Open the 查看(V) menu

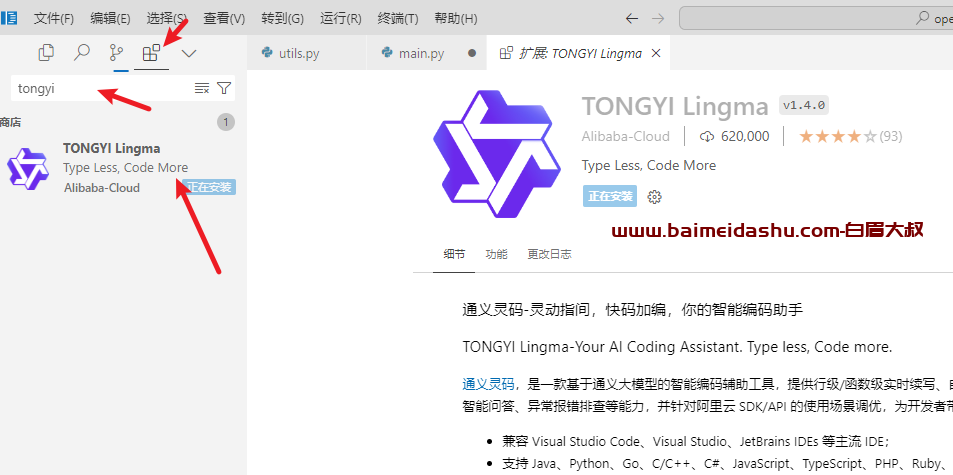[x=224, y=18]
